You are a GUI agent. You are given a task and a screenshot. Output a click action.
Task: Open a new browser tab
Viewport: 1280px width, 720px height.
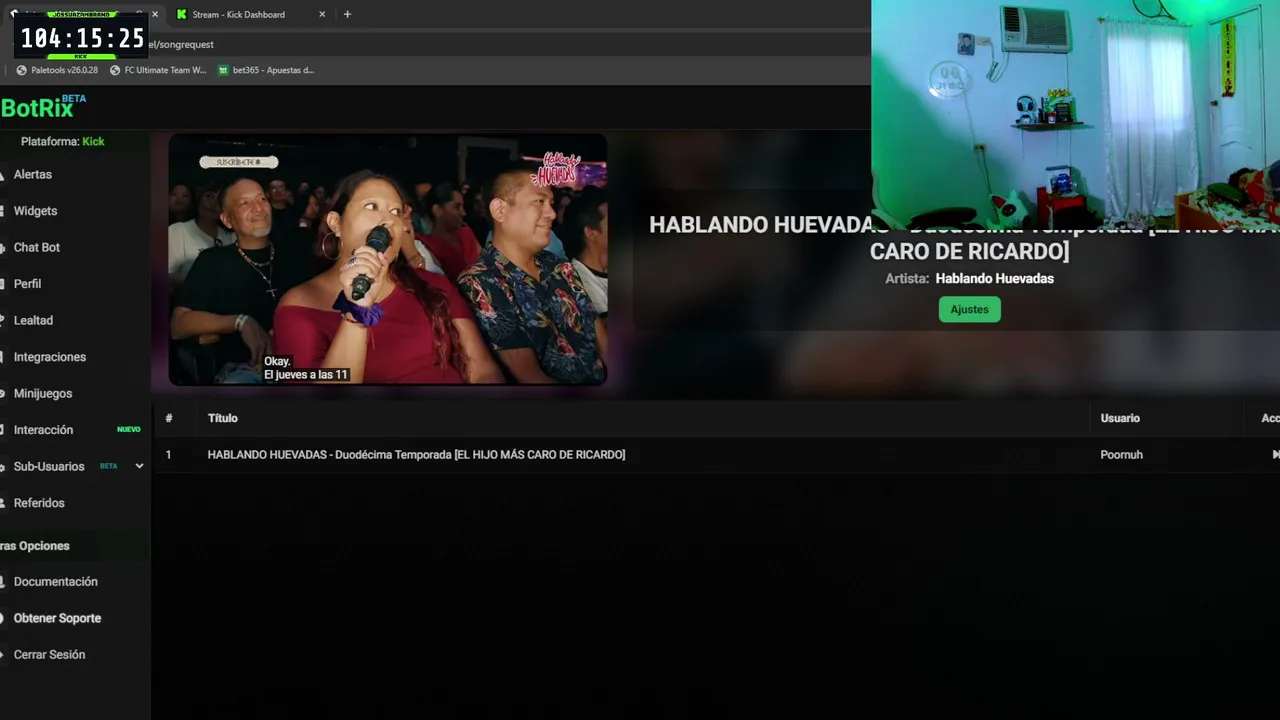(347, 14)
